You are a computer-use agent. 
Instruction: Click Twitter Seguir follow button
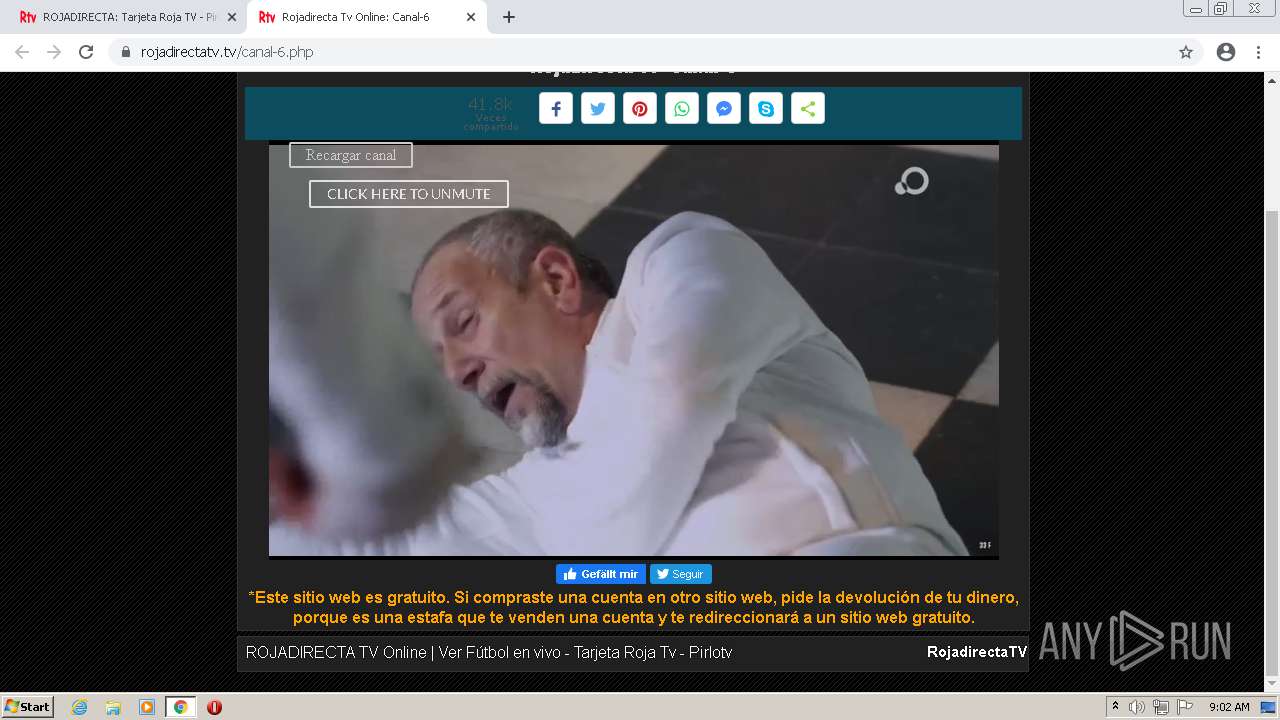click(x=681, y=574)
